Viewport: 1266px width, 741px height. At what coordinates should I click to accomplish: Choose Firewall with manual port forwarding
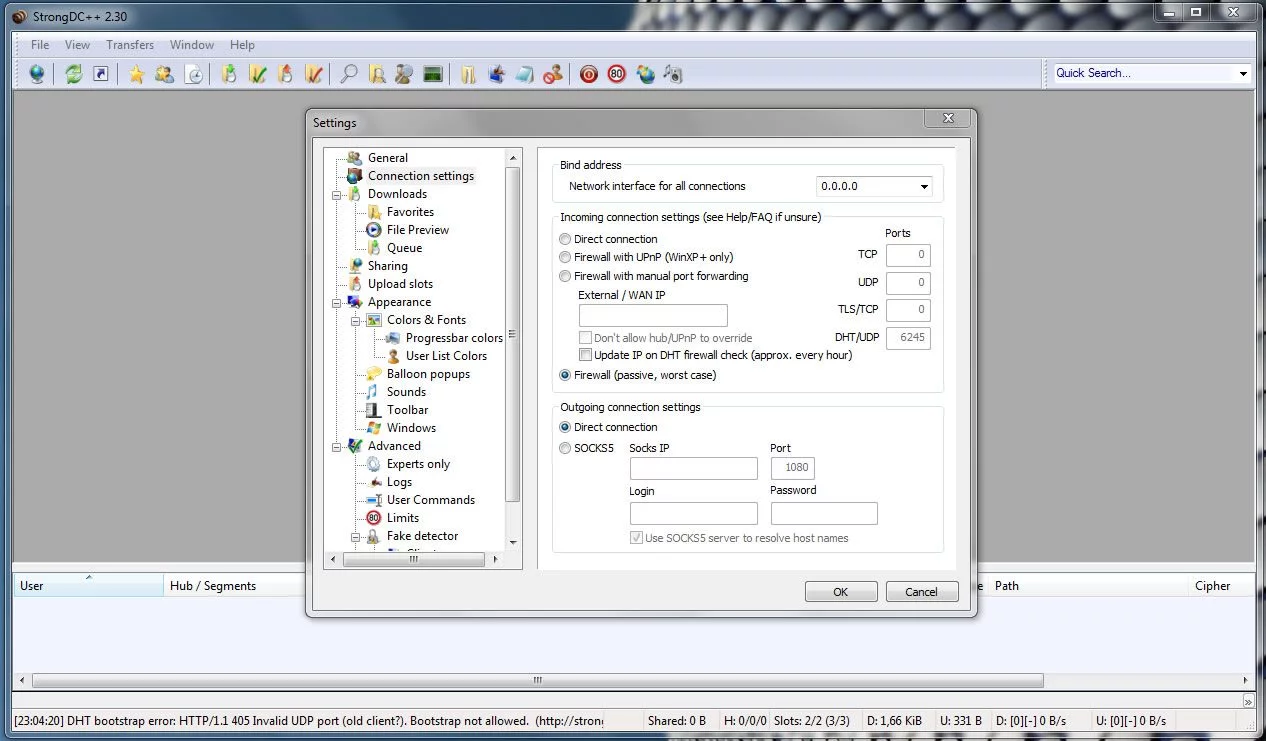565,276
